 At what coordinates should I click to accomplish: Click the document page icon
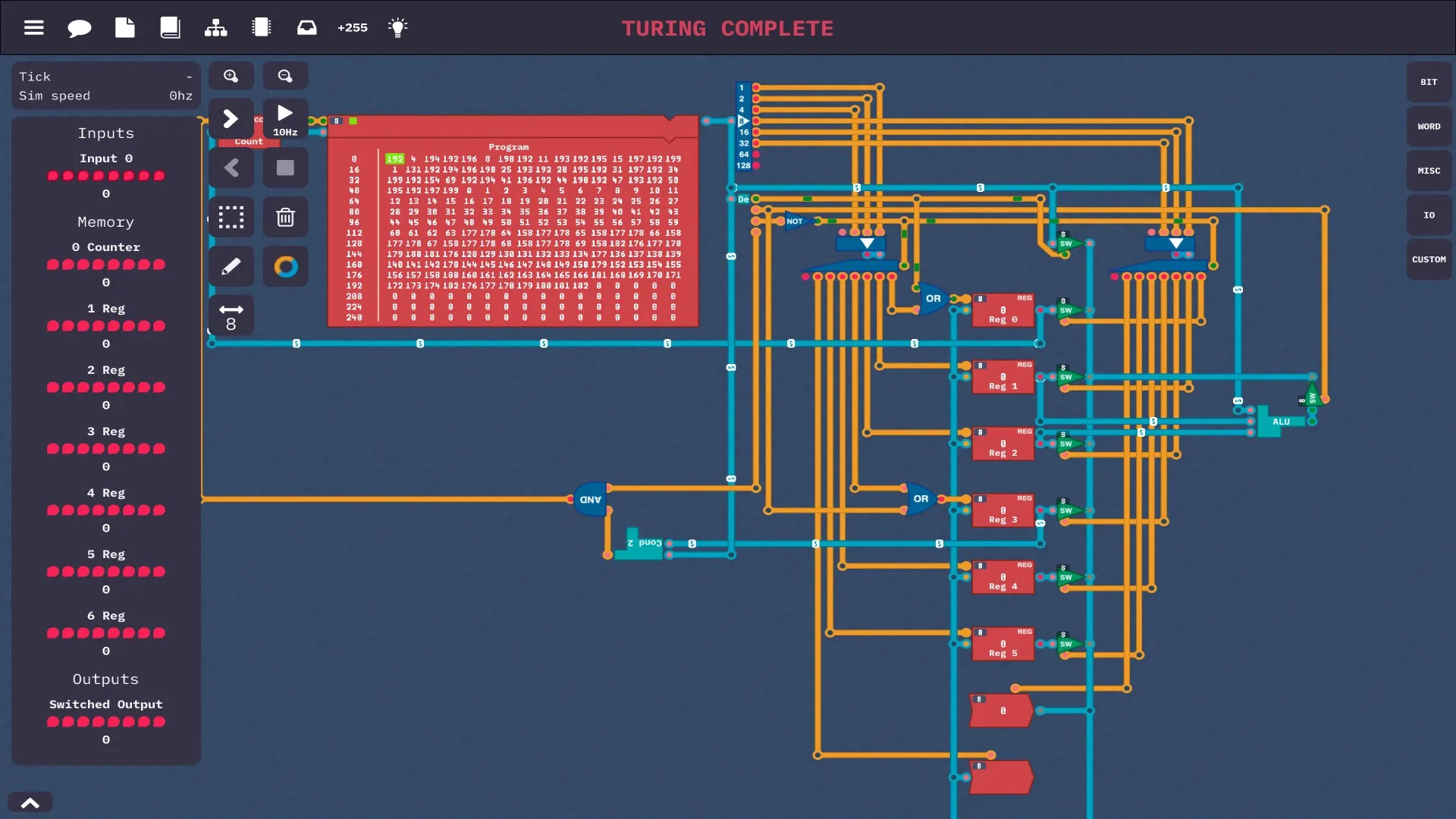(x=125, y=28)
